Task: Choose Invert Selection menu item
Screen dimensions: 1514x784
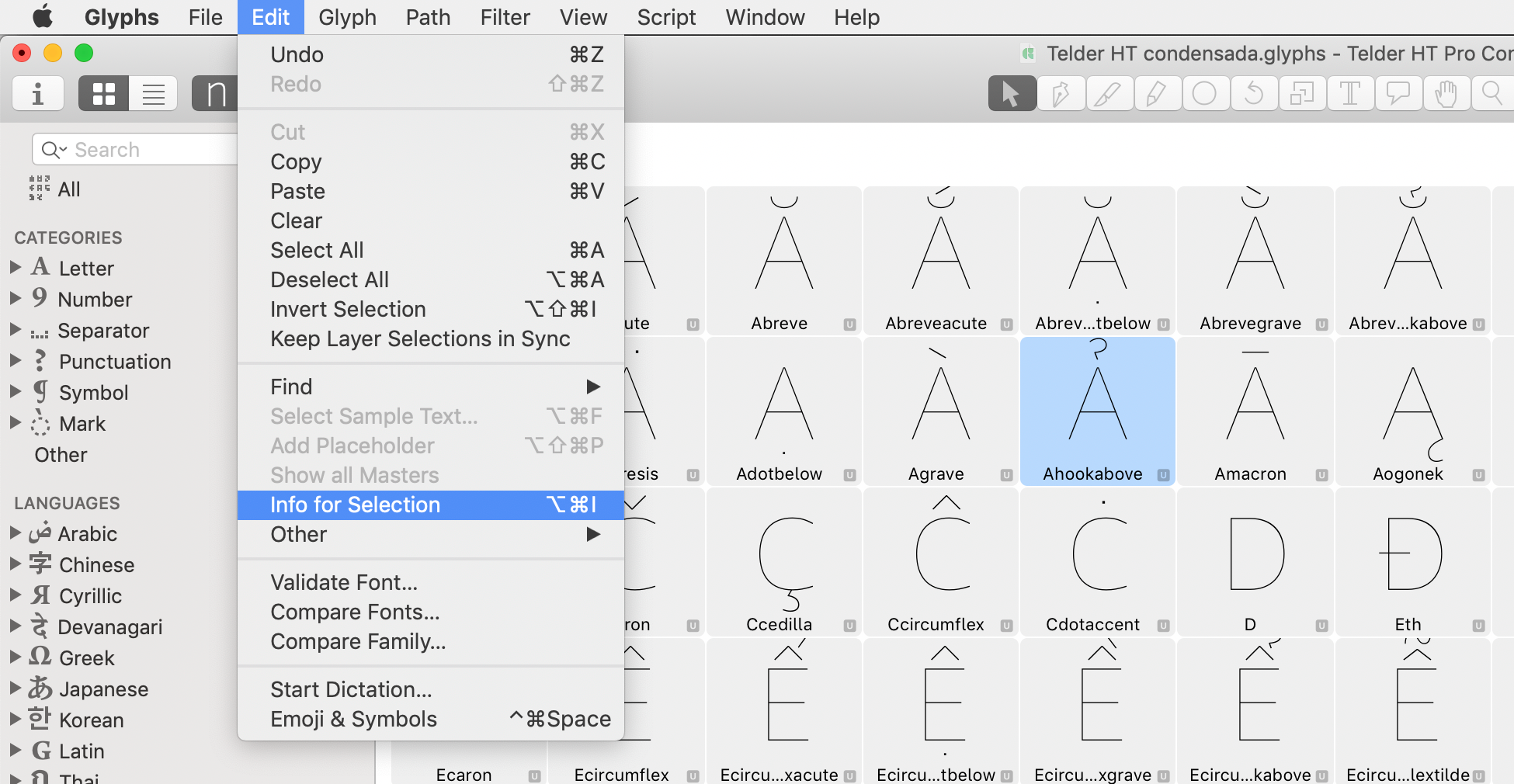Action: pos(431,309)
